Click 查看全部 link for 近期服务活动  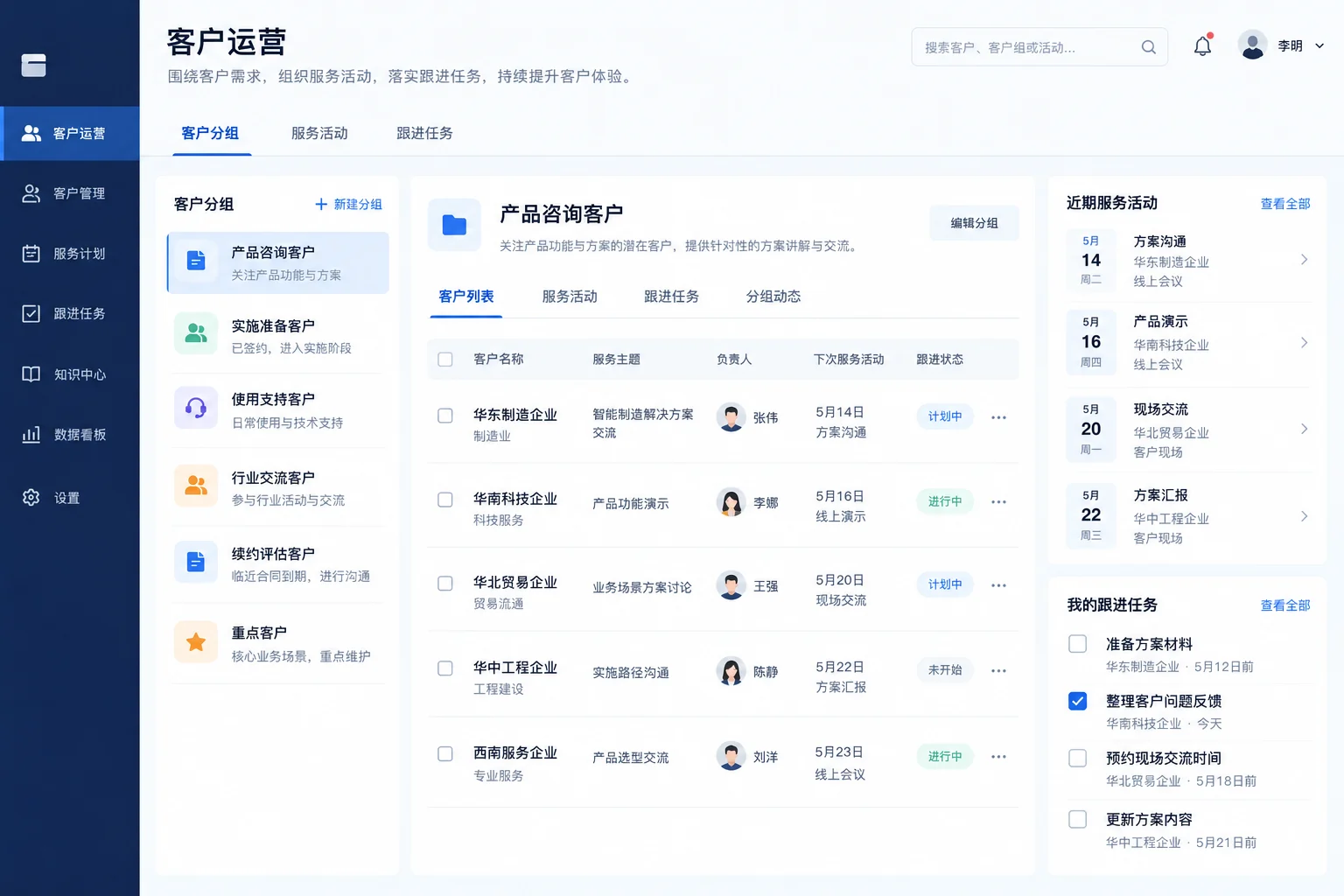pos(1285,204)
